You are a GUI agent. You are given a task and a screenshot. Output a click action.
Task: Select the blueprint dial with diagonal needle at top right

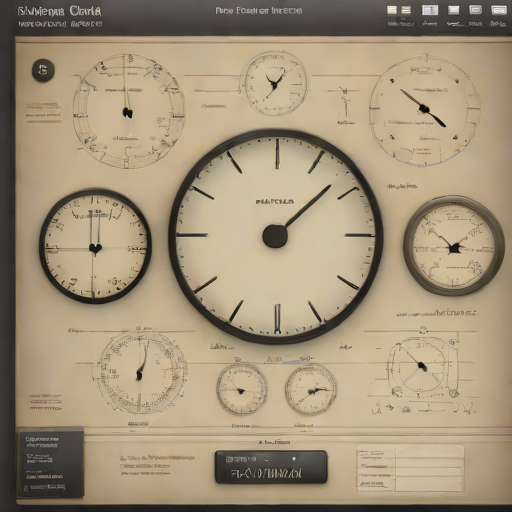[x=424, y=110]
